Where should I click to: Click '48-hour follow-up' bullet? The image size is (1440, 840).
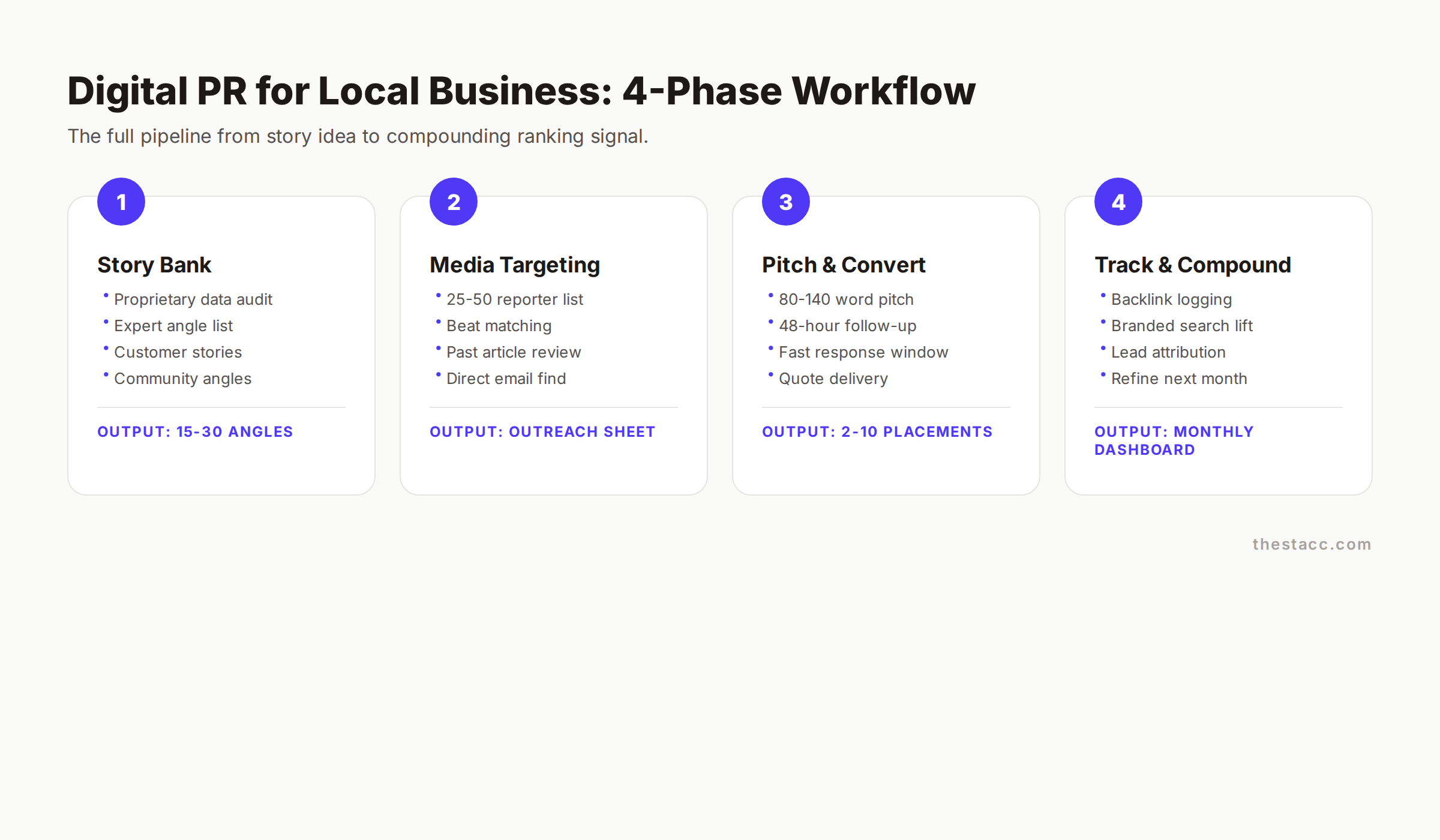pyautogui.click(x=848, y=326)
